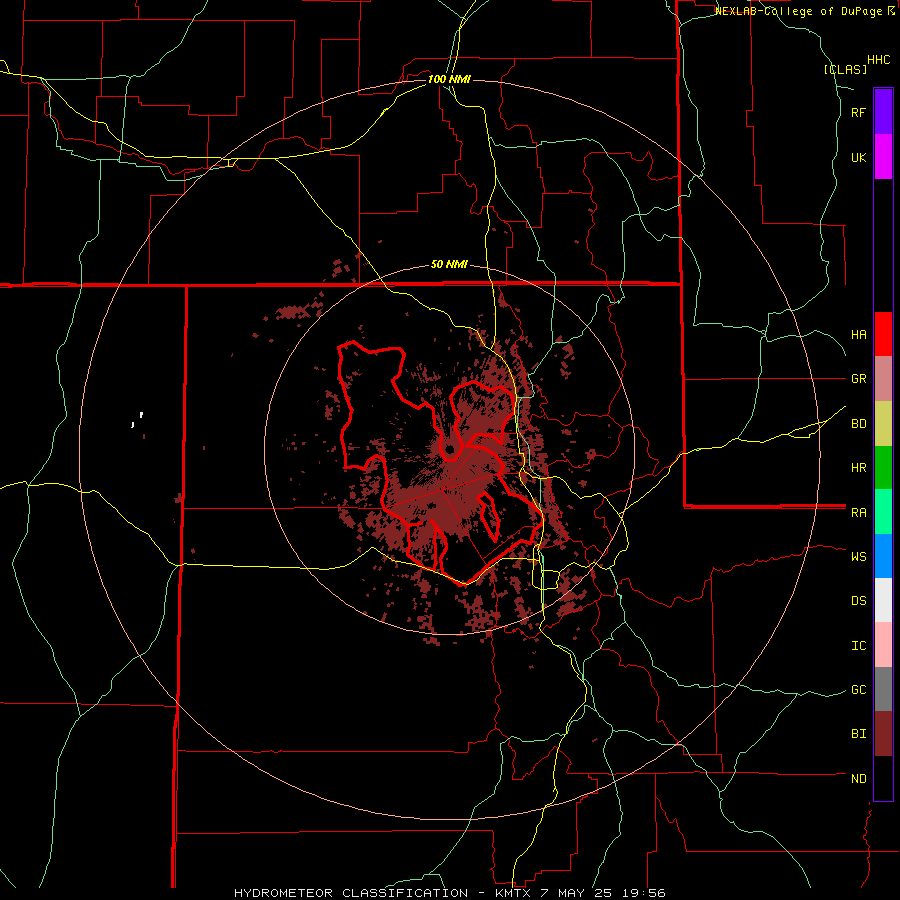This screenshot has height=900, width=900.
Task: Click the "HHC" product label
Action: click(879, 60)
